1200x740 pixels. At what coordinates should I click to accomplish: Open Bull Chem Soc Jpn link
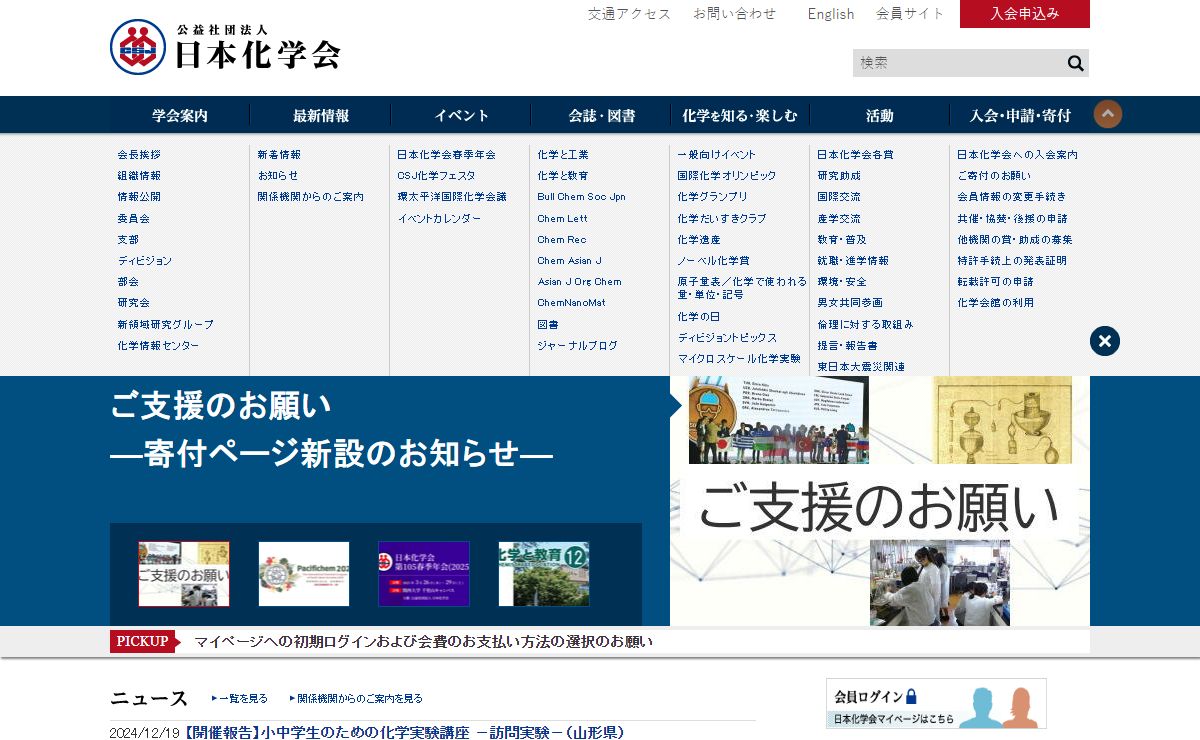point(581,197)
